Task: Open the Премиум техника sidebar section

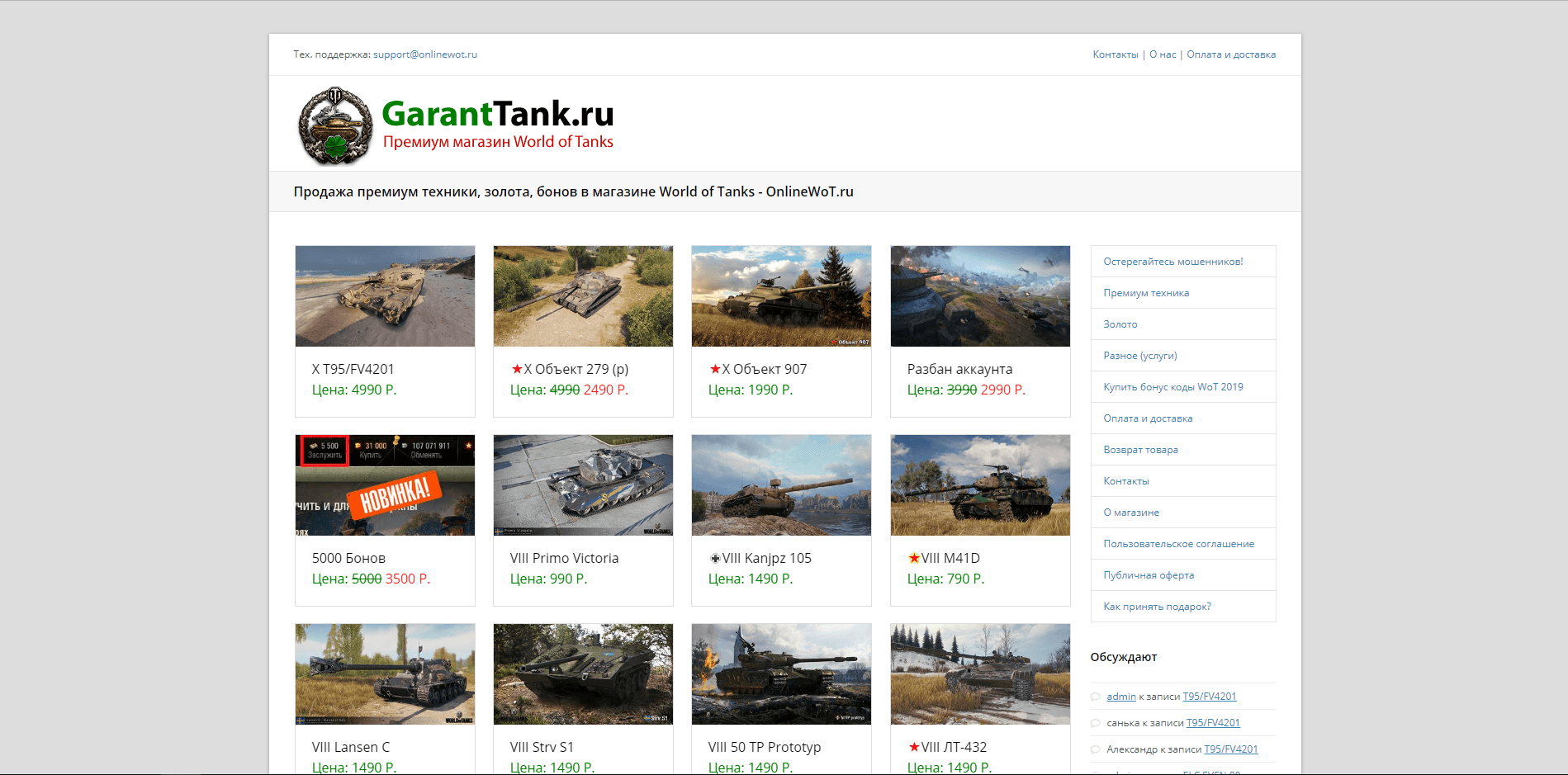Action: 1146,292
